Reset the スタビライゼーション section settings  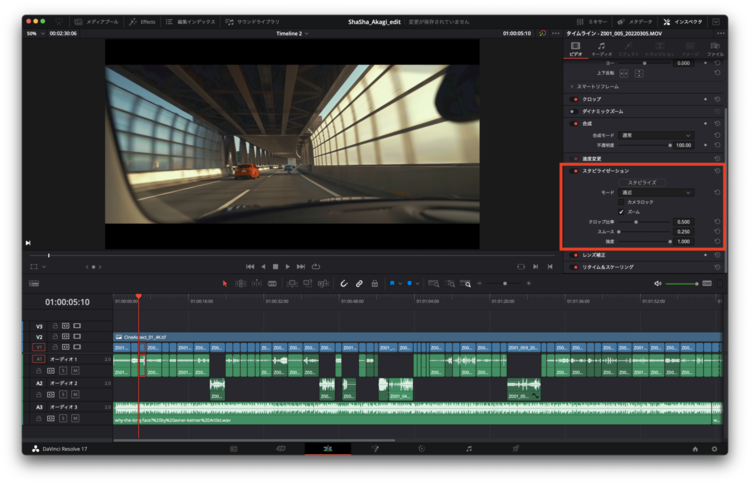point(717,171)
